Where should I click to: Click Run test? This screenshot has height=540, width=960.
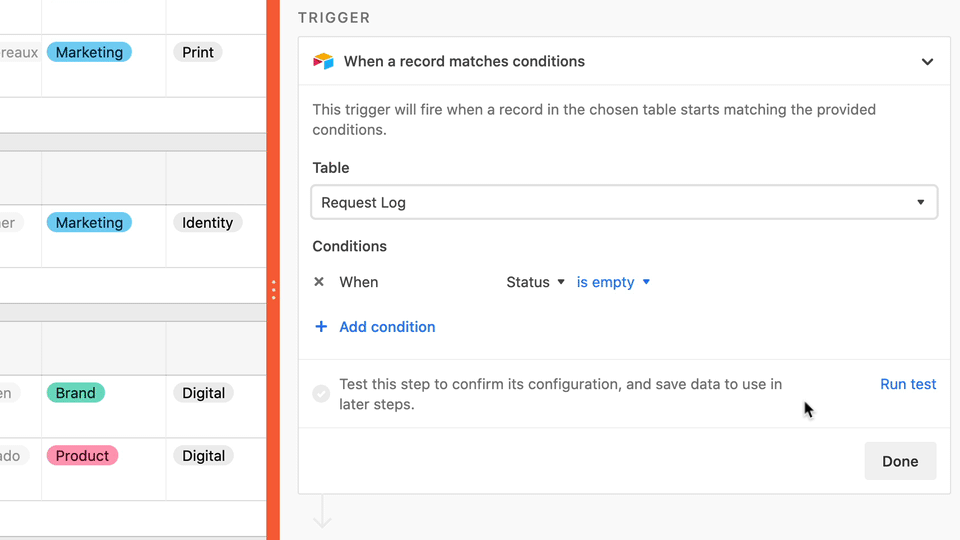point(908,384)
